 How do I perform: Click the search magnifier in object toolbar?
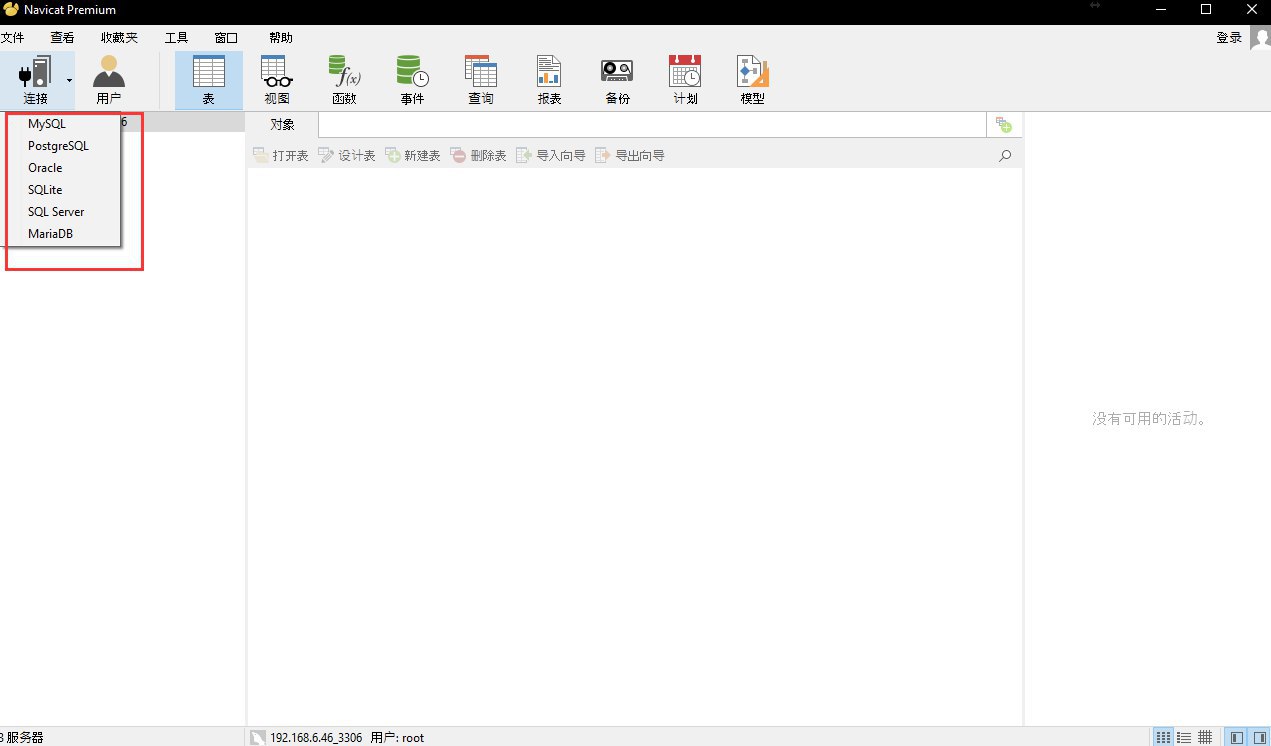click(1005, 156)
